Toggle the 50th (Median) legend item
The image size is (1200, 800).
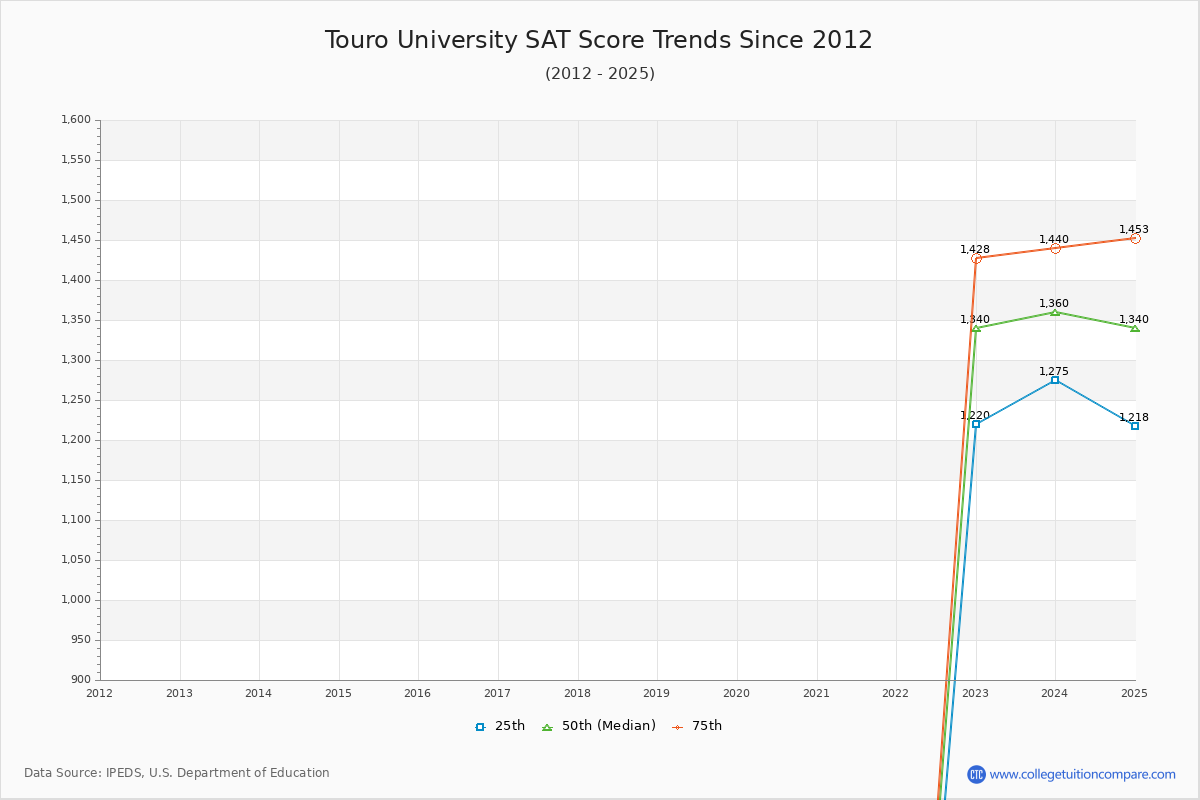click(599, 726)
